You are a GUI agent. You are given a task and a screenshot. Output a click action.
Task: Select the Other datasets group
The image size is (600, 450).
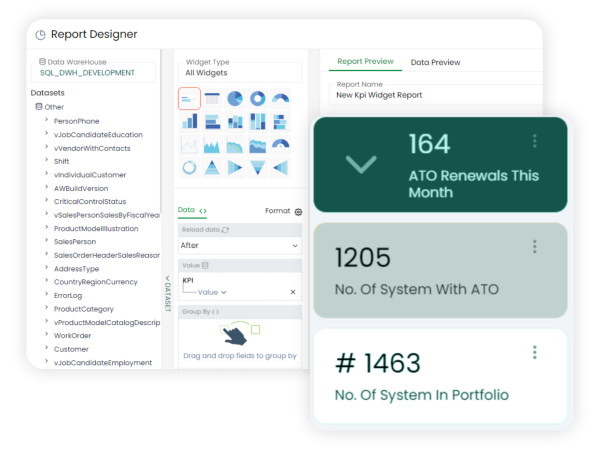(x=50, y=107)
